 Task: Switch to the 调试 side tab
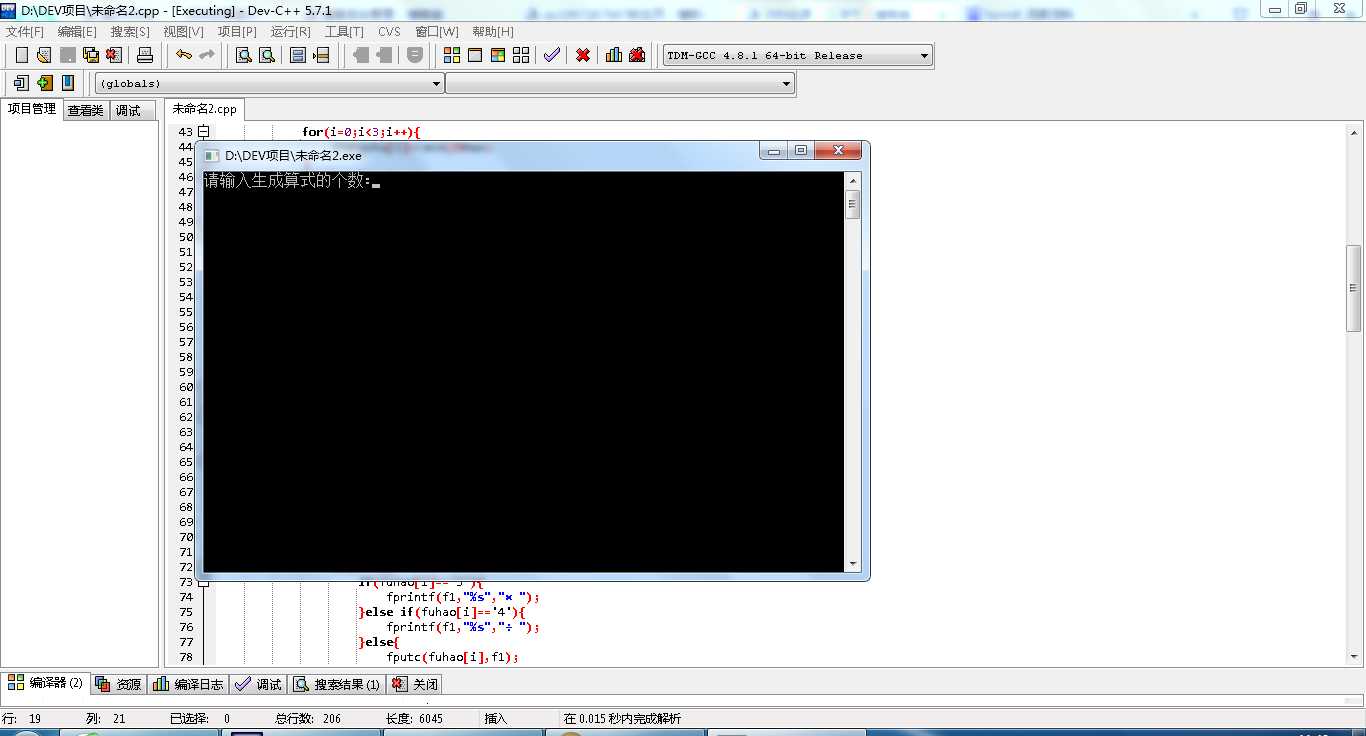[132, 110]
